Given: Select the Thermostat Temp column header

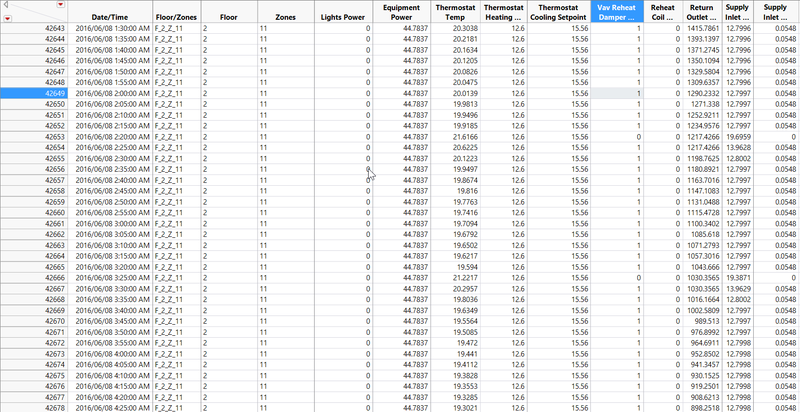Looking at the screenshot, I should pos(455,12).
